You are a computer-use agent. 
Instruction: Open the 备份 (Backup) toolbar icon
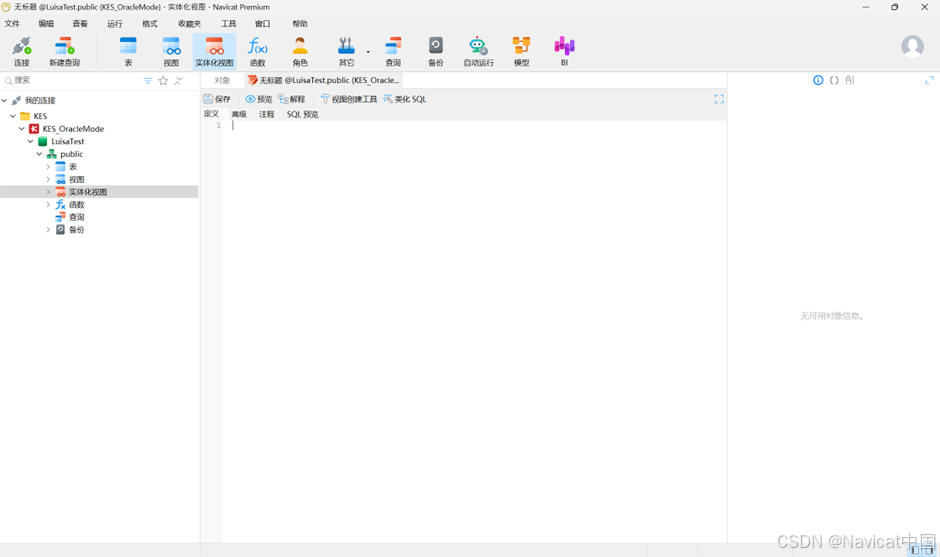tap(436, 52)
